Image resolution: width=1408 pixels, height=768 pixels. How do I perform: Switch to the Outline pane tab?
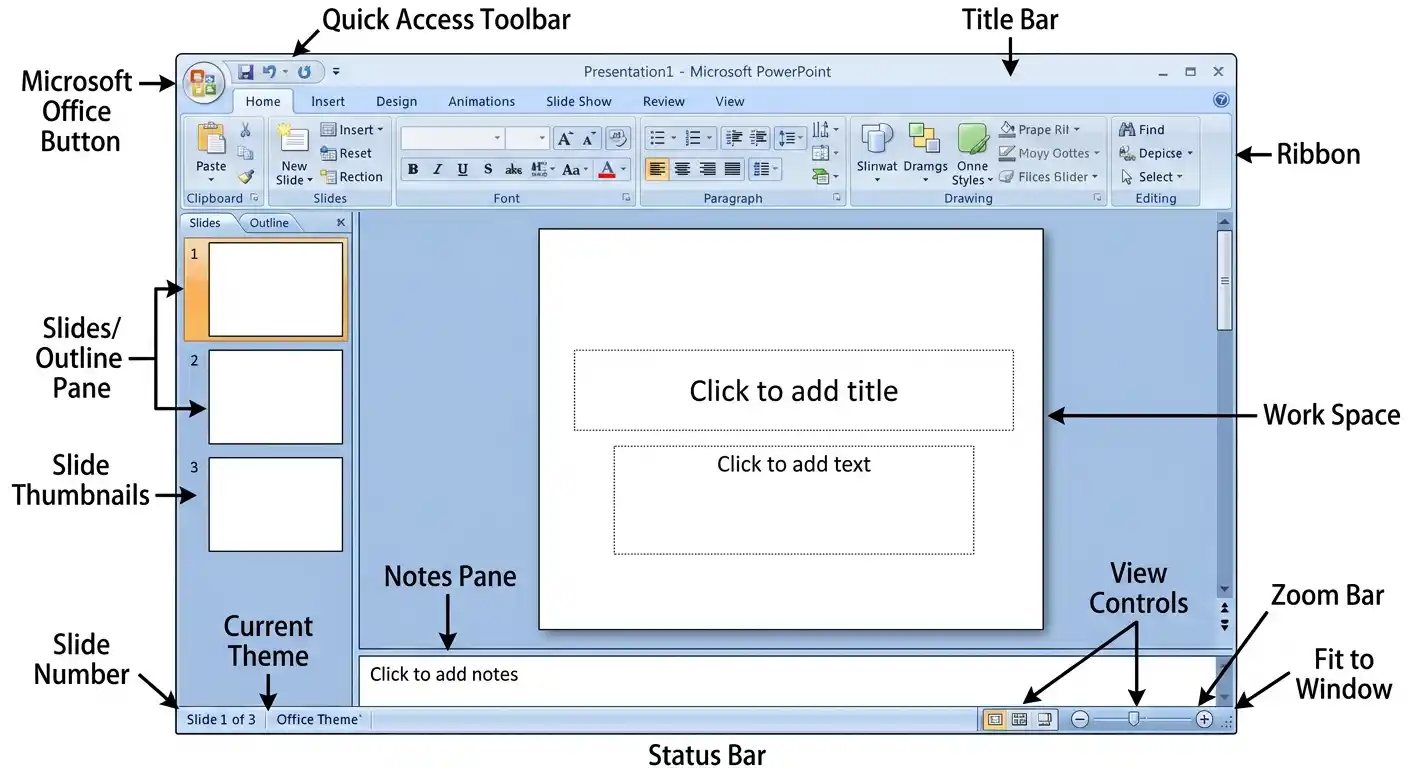click(269, 223)
